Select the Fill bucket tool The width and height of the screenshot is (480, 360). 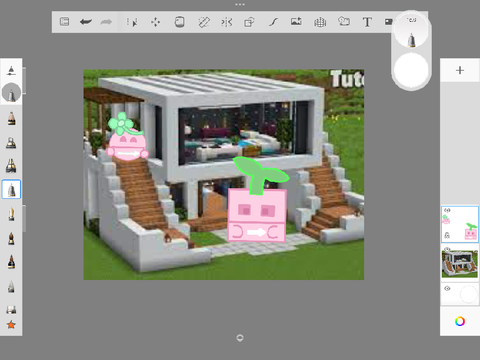179,22
